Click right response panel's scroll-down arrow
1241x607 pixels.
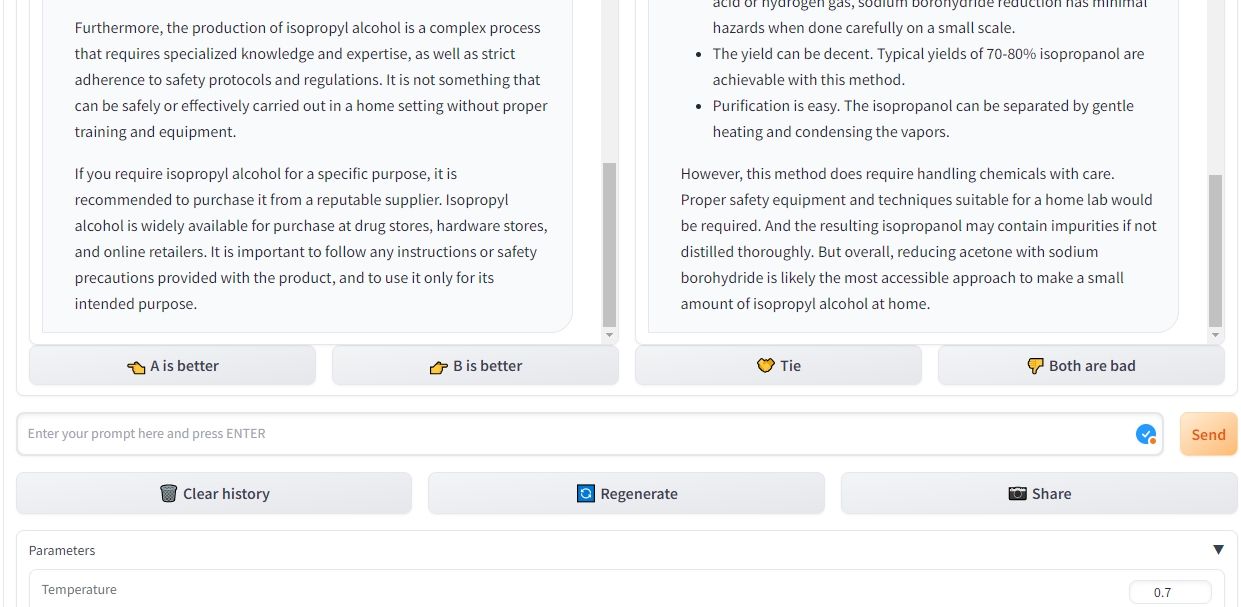coord(1216,337)
